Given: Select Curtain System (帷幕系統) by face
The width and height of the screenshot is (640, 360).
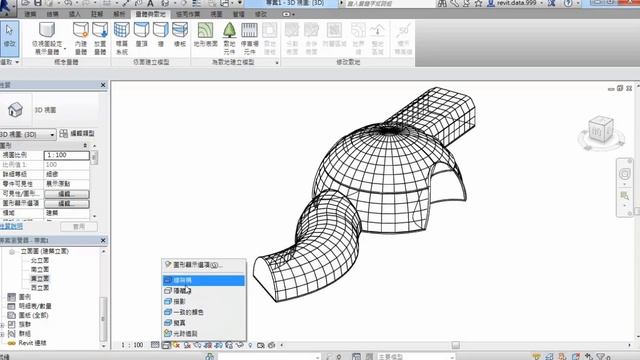Looking at the screenshot, I should (x=122, y=38).
